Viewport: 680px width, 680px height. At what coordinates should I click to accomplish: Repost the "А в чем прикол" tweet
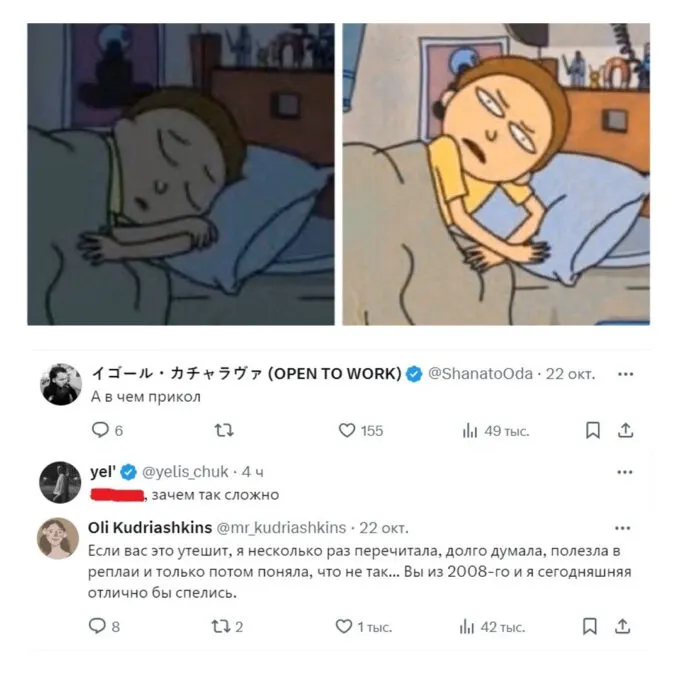(x=225, y=430)
